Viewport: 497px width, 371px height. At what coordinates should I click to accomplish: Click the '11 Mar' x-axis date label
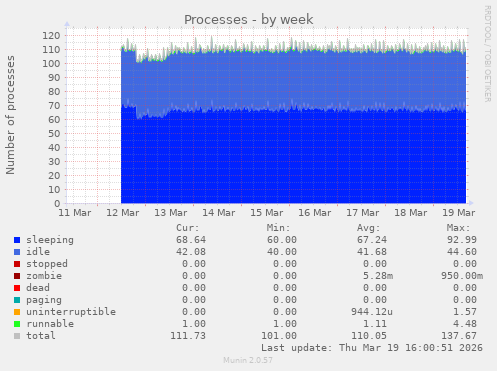[x=75, y=213]
